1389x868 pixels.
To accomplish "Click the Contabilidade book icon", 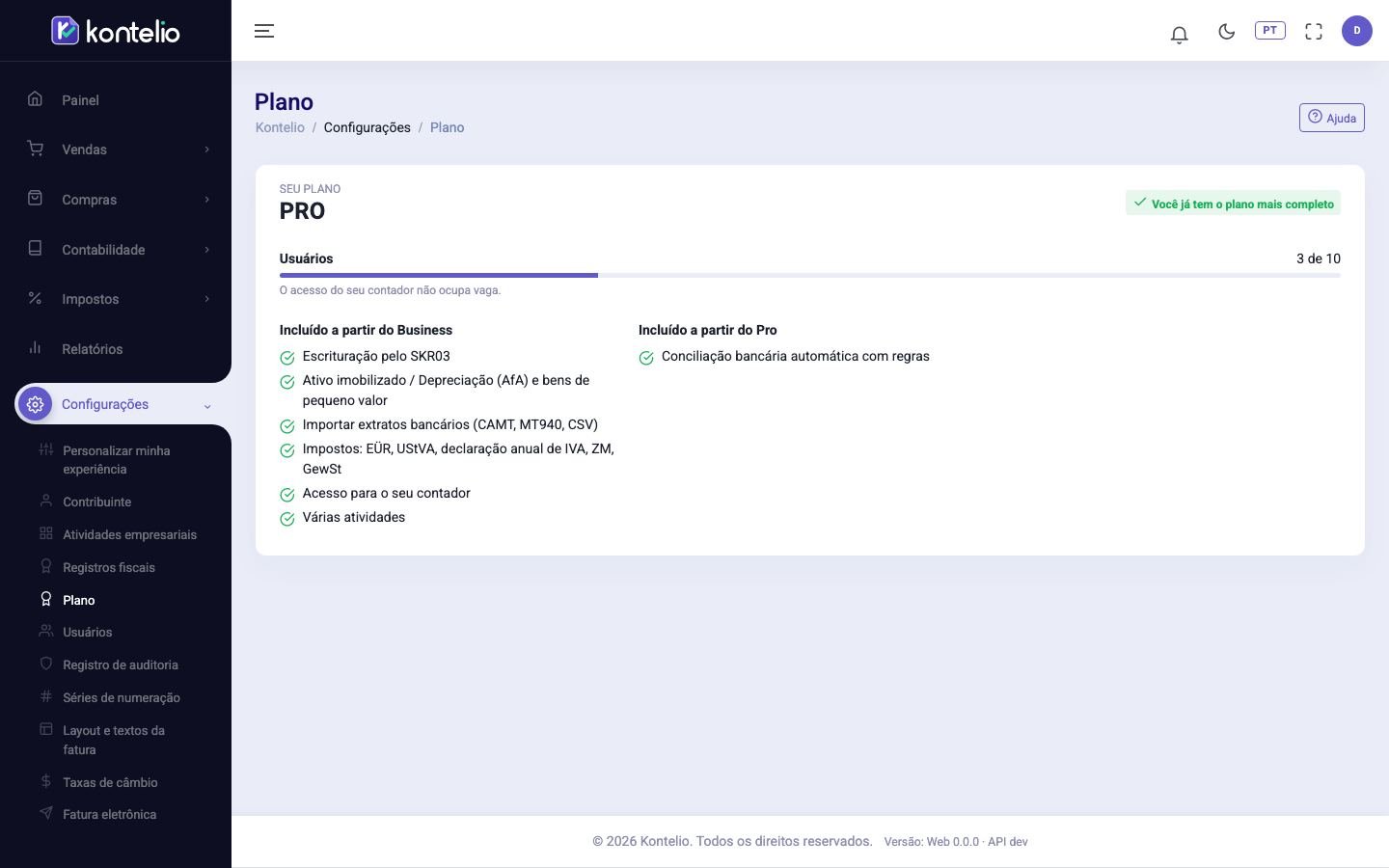I will (36, 248).
